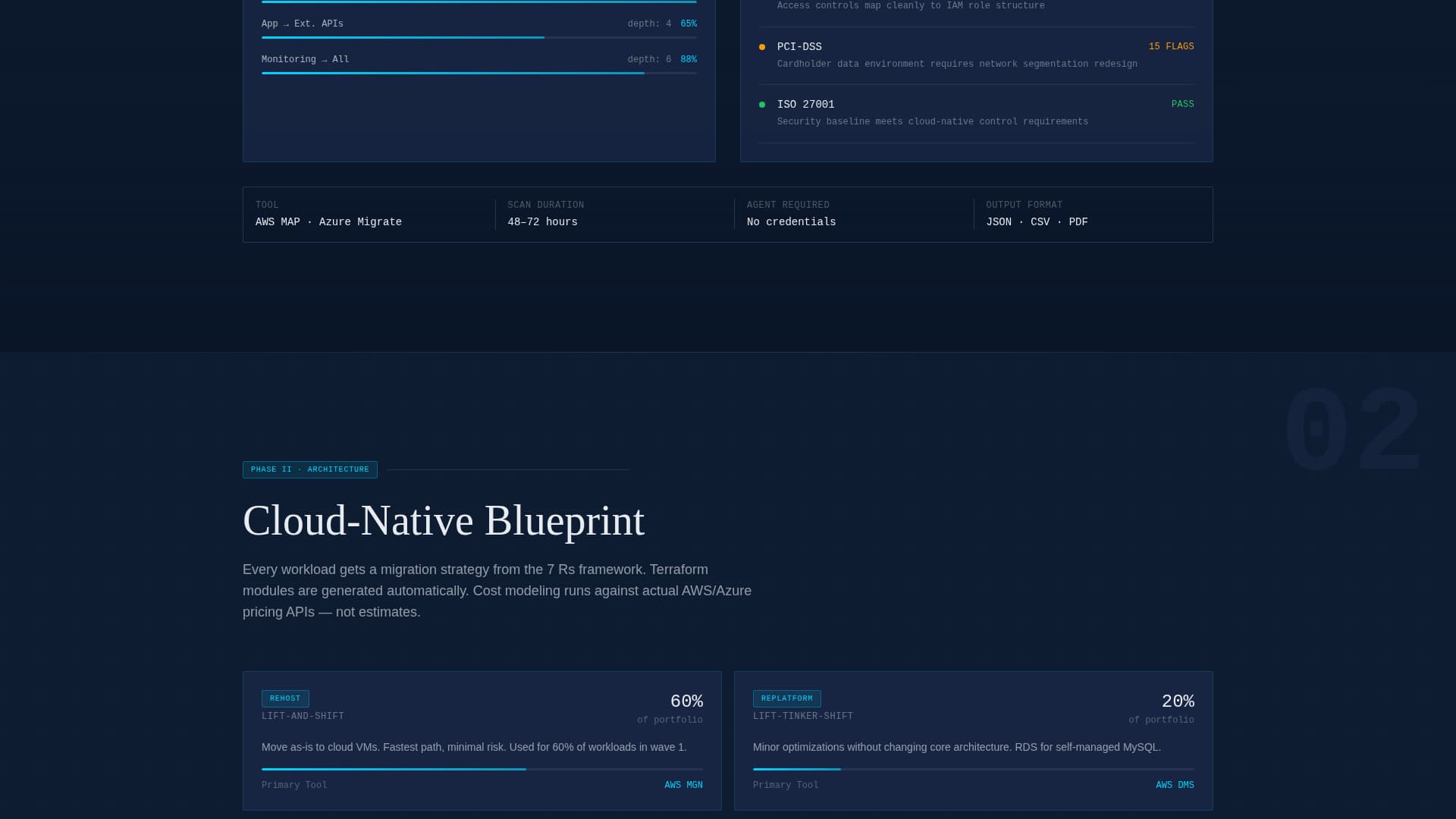The width and height of the screenshot is (1456, 819).
Task: Enable the PASS indicator on ISO 27001
Action: (x=1182, y=104)
